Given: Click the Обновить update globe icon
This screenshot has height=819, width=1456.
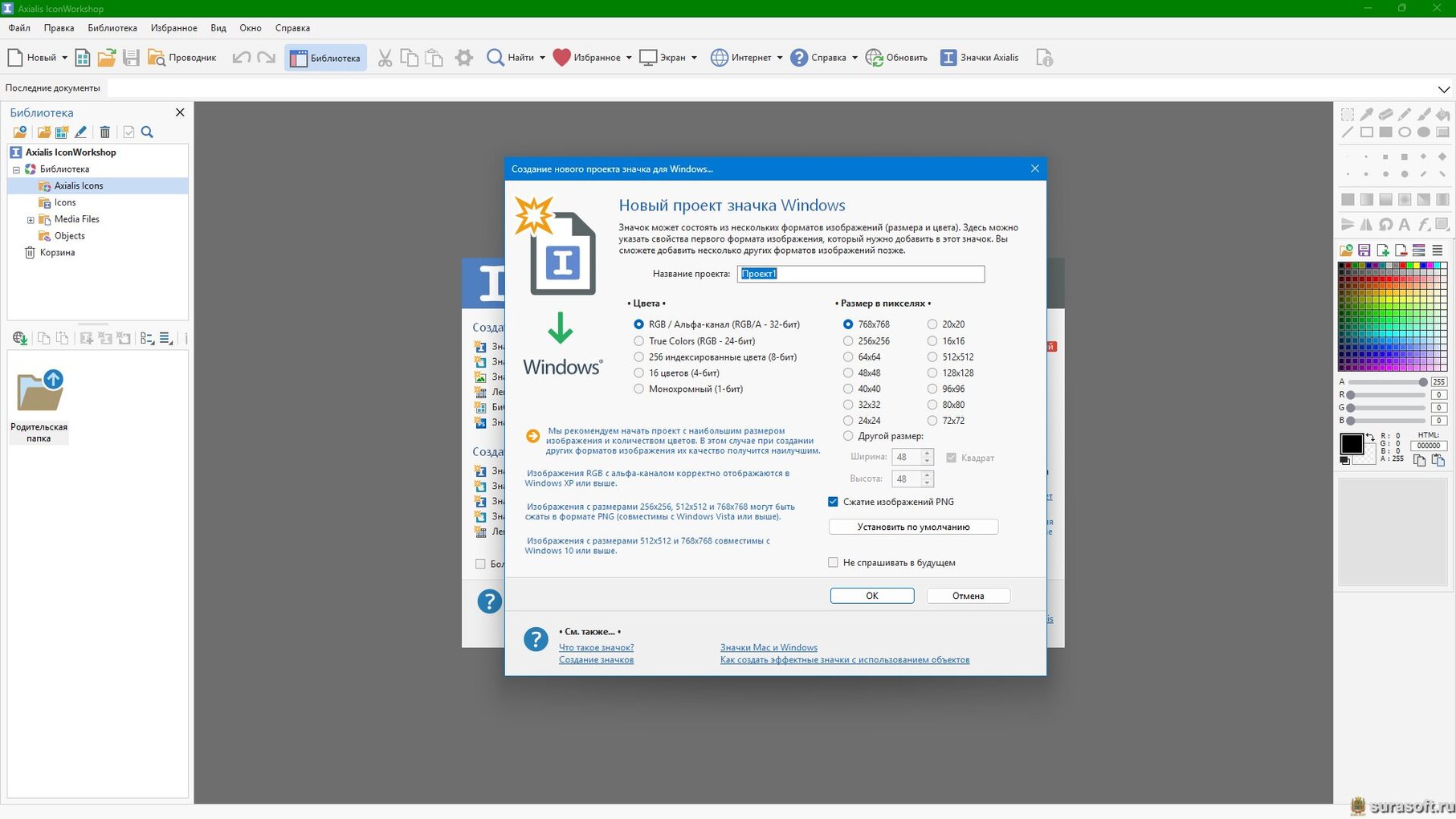Looking at the screenshot, I should (896, 58).
